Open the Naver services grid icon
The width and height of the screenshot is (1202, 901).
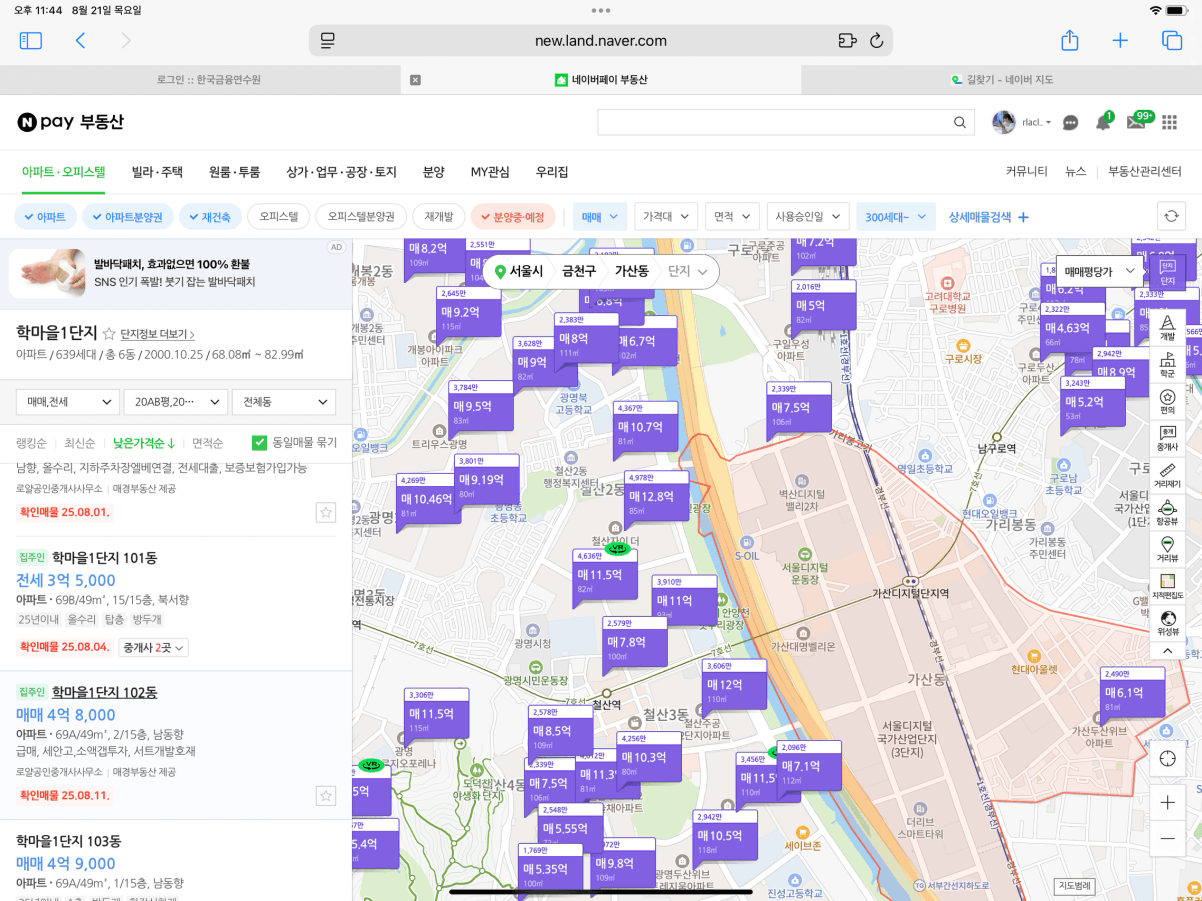click(x=1169, y=122)
